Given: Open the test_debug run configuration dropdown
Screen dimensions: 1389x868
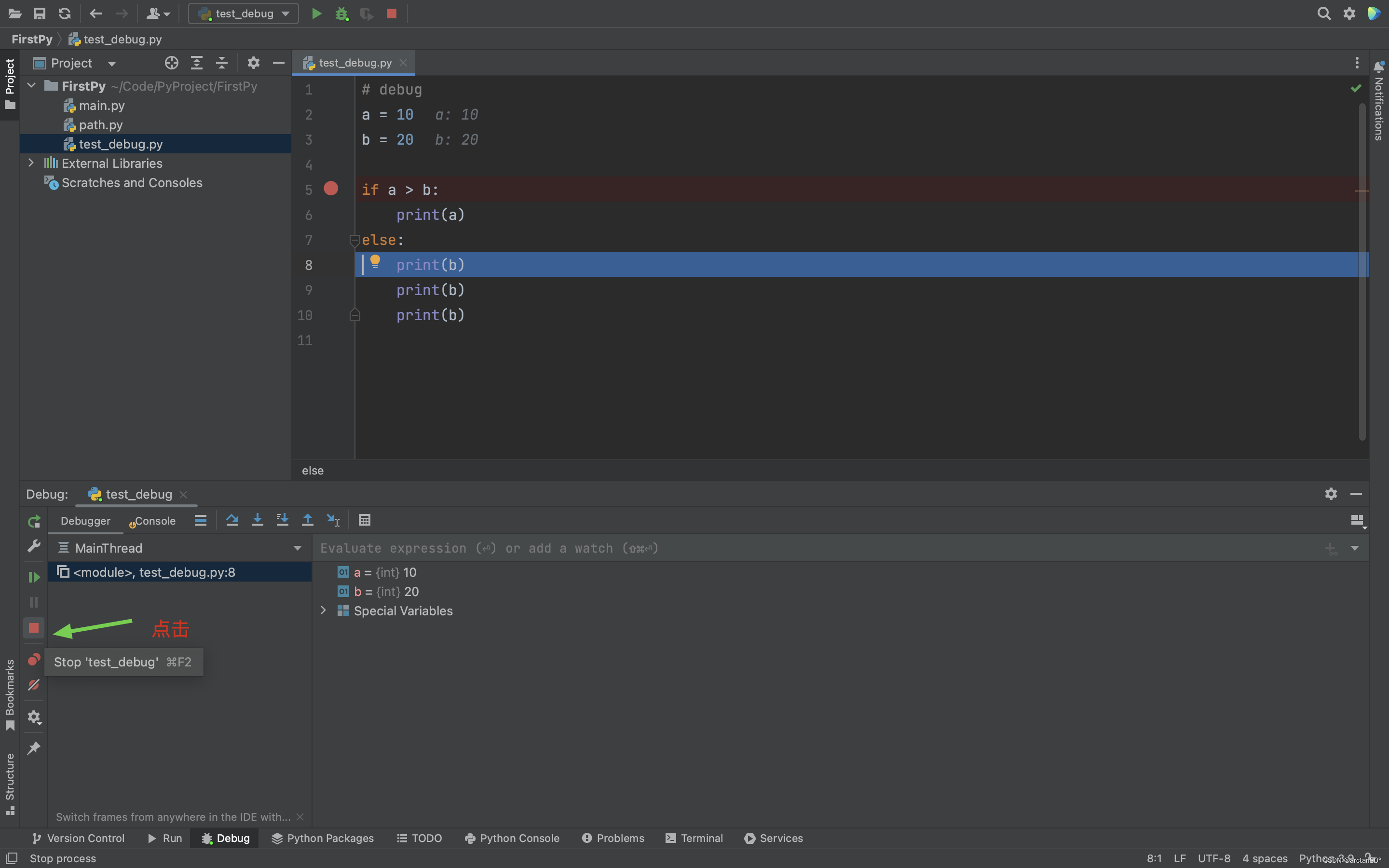Looking at the screenshot, I should point(284,13).
